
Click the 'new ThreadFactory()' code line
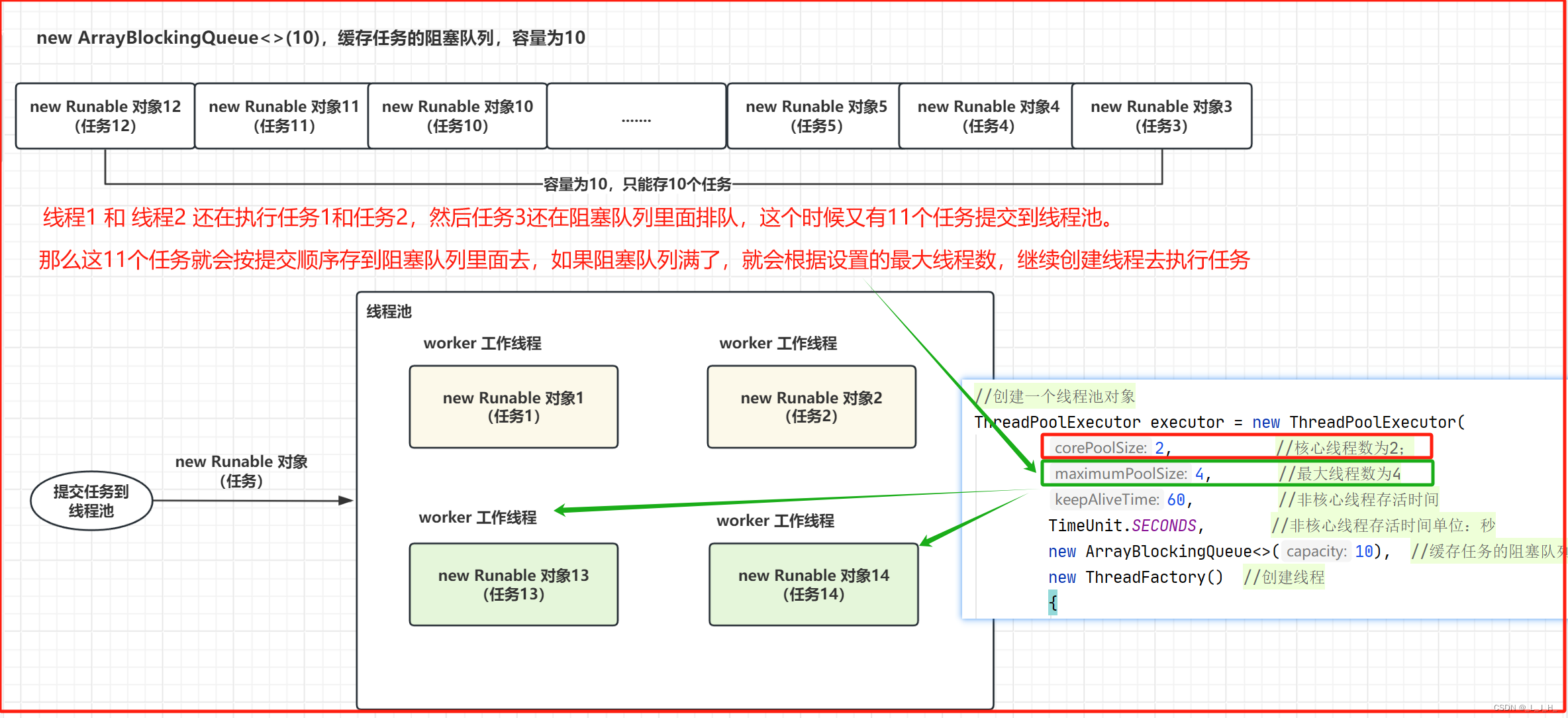click(1136, 577)
